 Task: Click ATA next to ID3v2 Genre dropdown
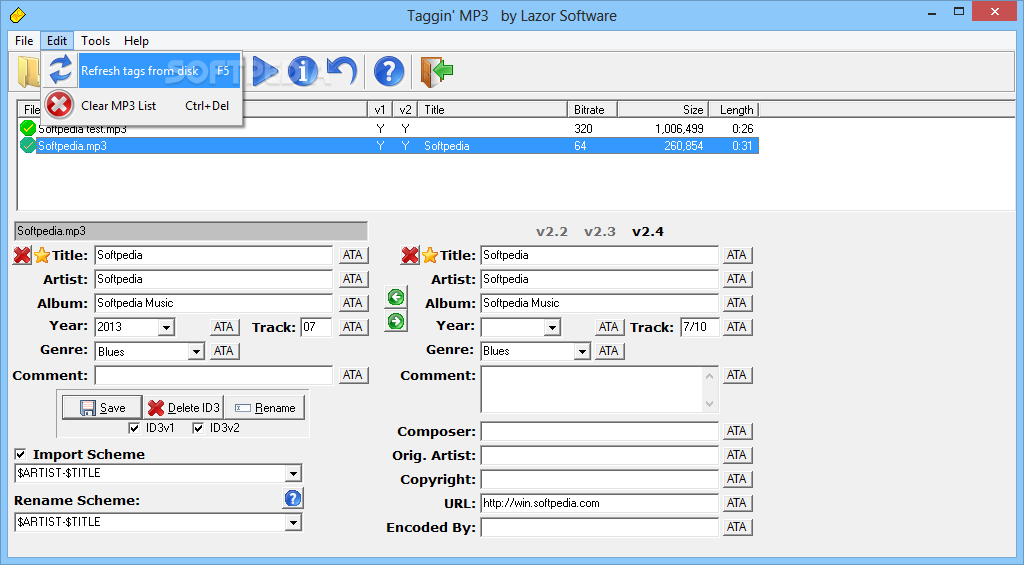(x=609, y=351)
